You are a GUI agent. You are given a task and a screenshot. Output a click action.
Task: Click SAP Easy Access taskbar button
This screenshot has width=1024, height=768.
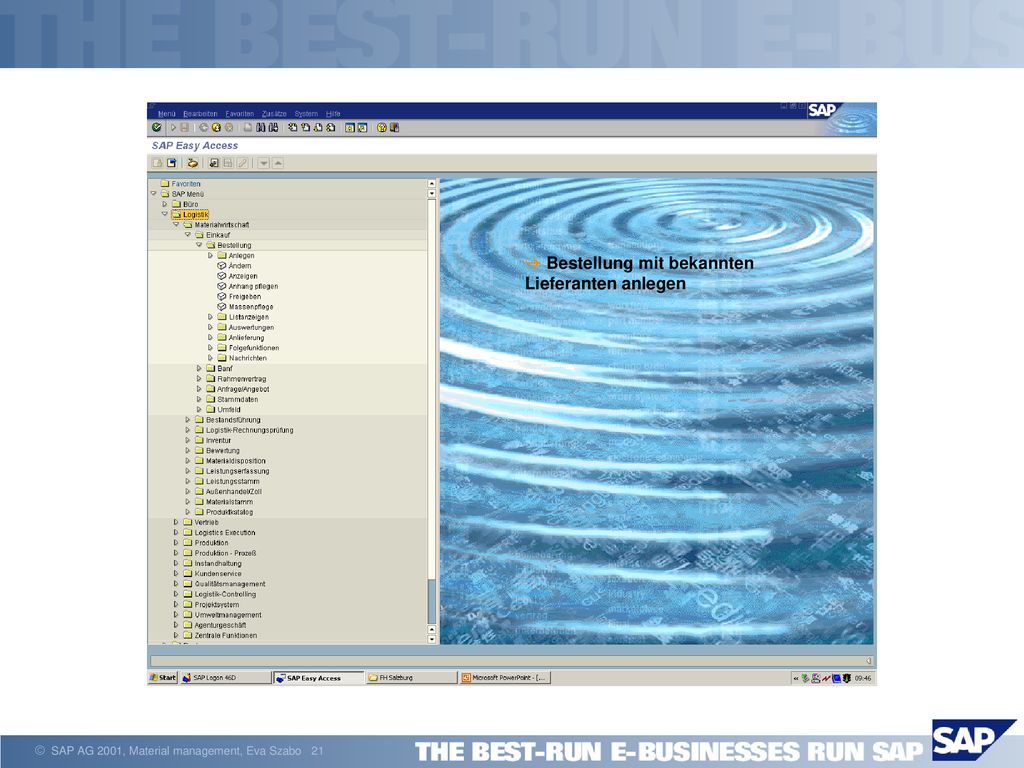point(318,678)
